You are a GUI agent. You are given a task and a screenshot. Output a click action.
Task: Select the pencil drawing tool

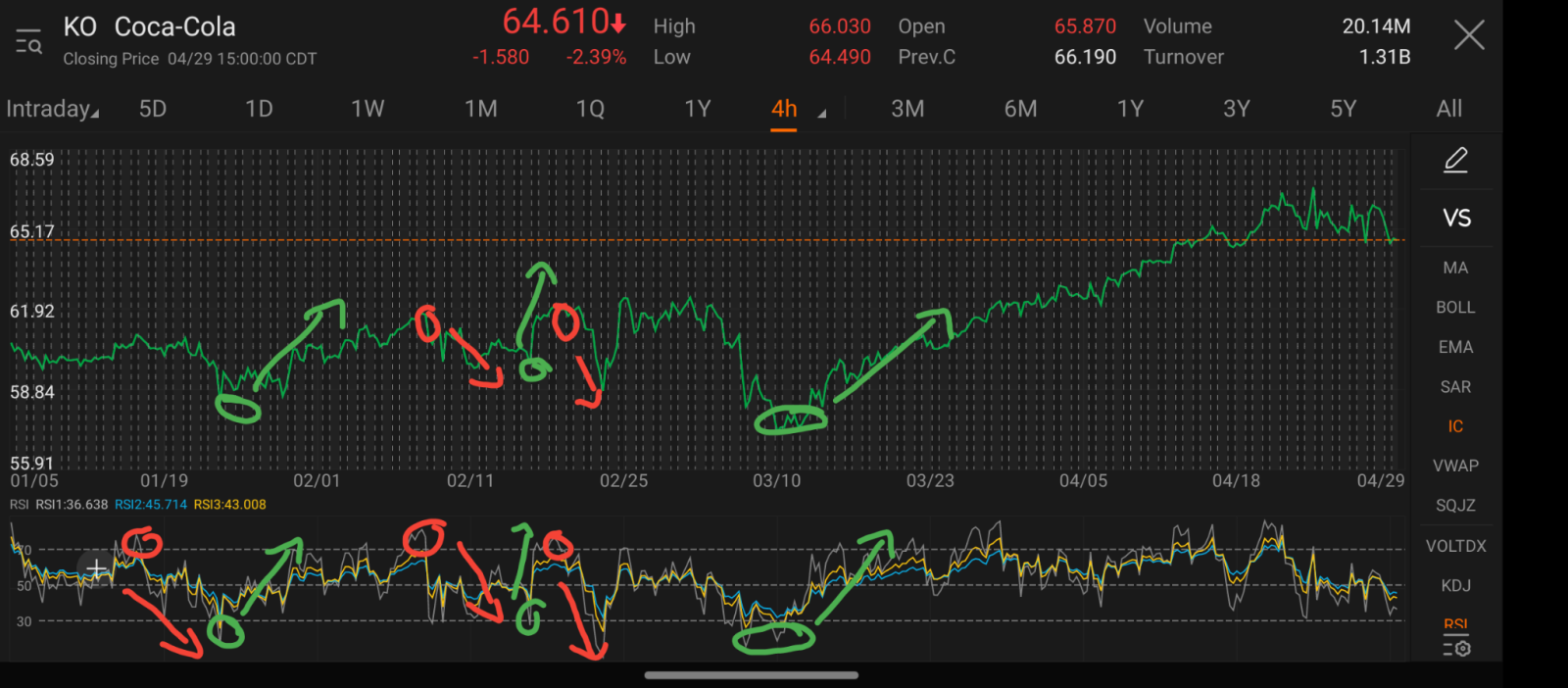pyautogui.click(x=1456, y=160)
